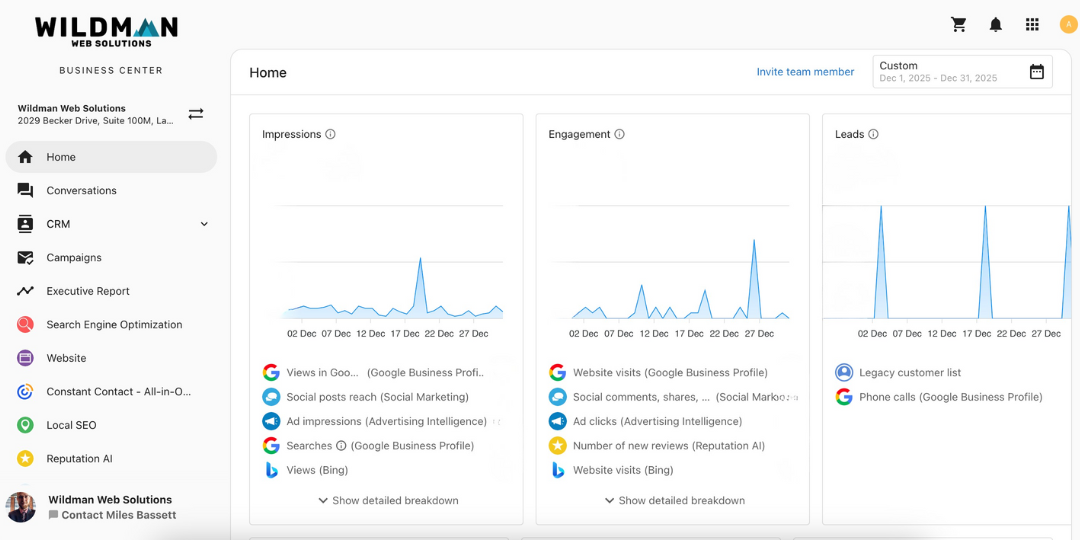This screenshot has height=540, width=1080.
Task: Click the purple Website icon
Action: tap(25, 358)
